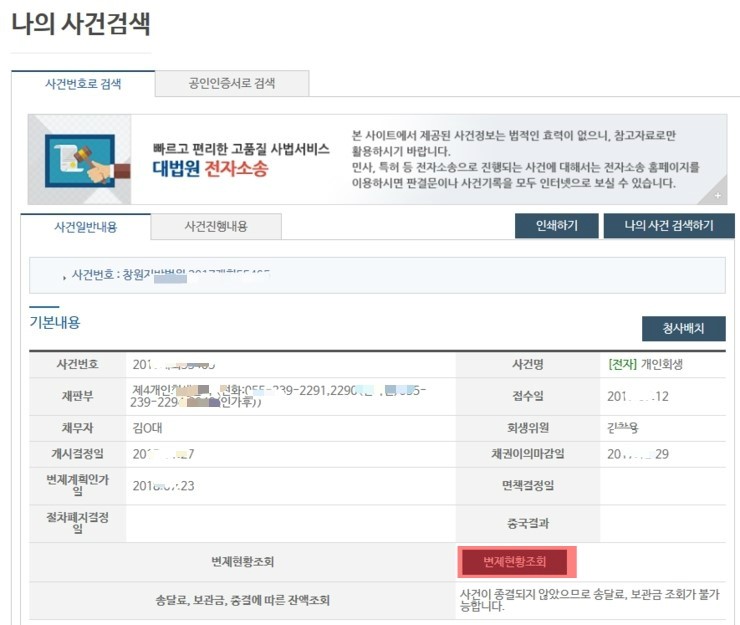The height and width of the screenshot is (625, 740).
Task: Click the red 변제현황조회 button
Action: [x=514, y=562]
